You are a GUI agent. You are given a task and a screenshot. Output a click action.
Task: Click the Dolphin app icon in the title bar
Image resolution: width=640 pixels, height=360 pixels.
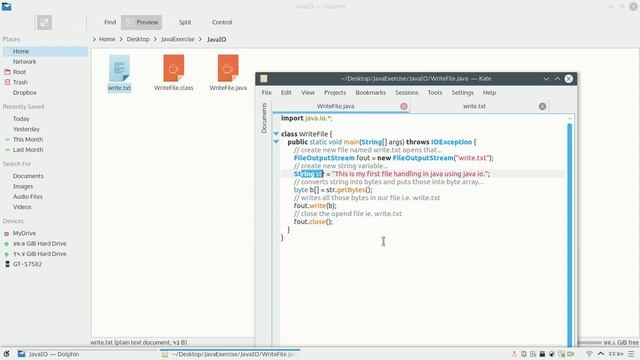click(x=6, y=7)
